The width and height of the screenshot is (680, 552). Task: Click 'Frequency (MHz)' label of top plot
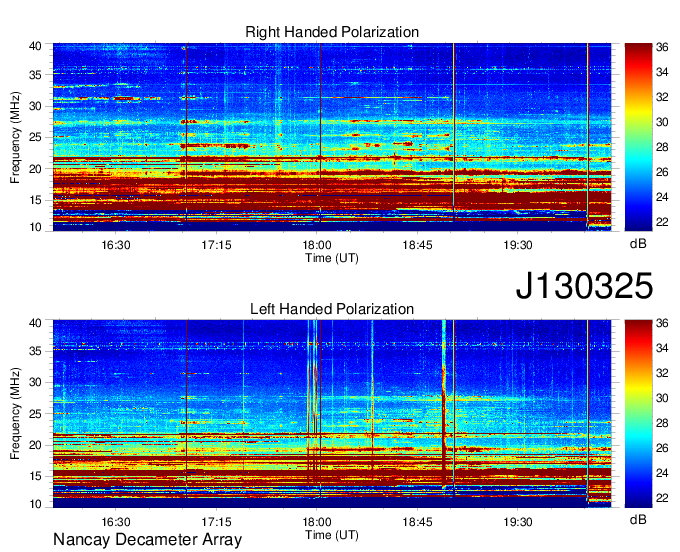point(15,137)
